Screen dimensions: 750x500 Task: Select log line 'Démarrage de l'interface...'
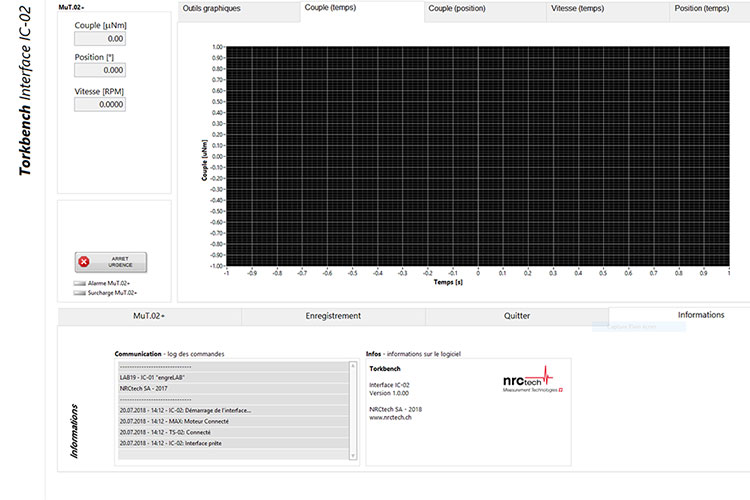[233, 411]
